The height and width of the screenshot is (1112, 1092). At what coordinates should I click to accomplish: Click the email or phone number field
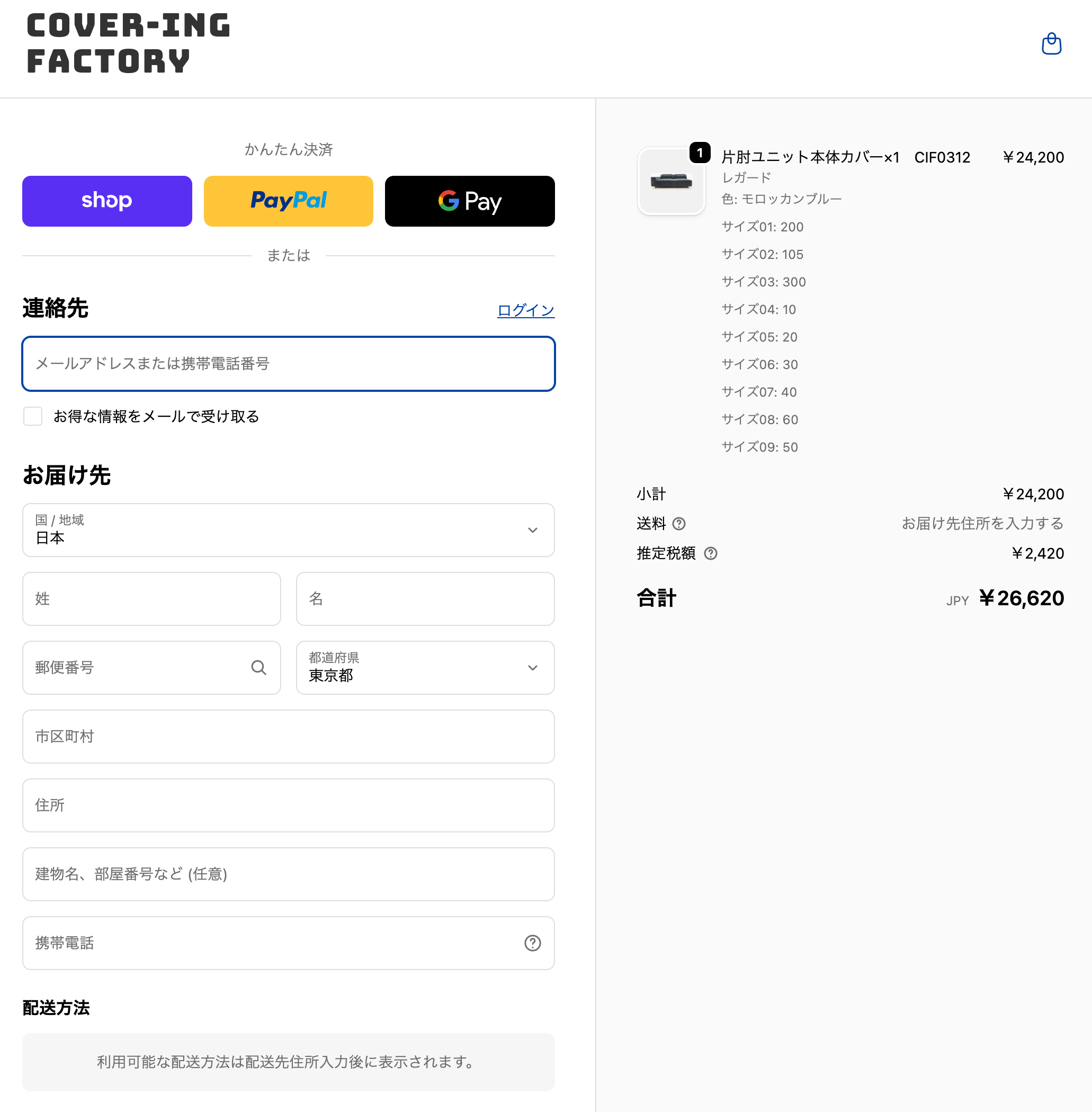(x=289, y=364)
